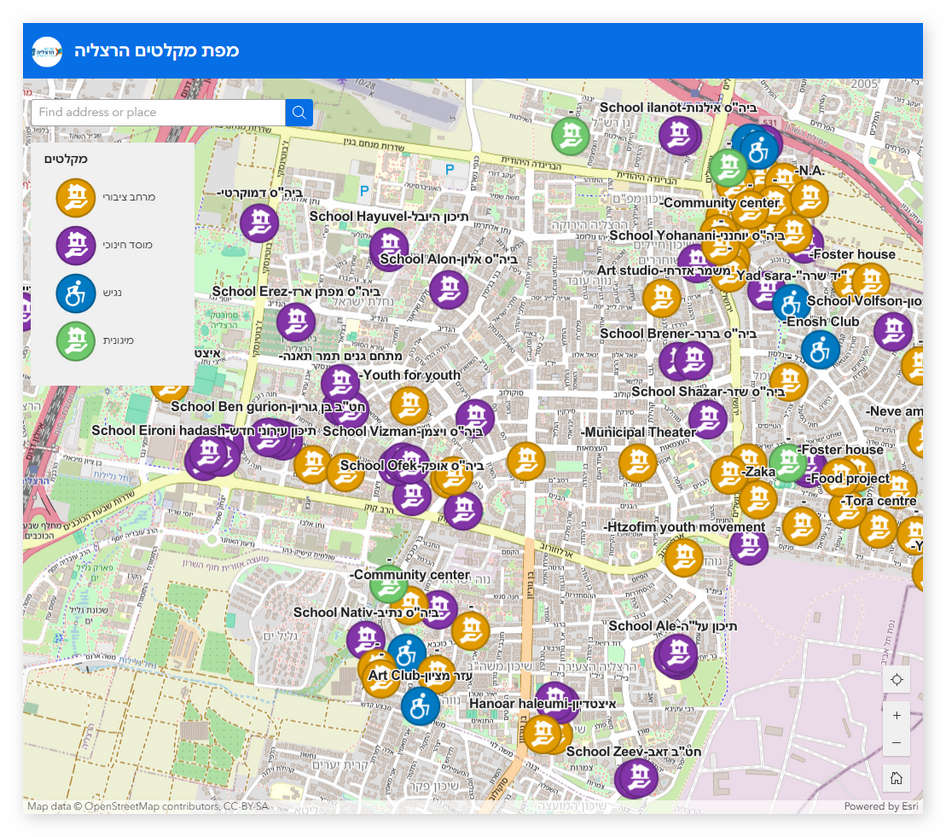Click the blue accessible legend icon

[75, 293]
